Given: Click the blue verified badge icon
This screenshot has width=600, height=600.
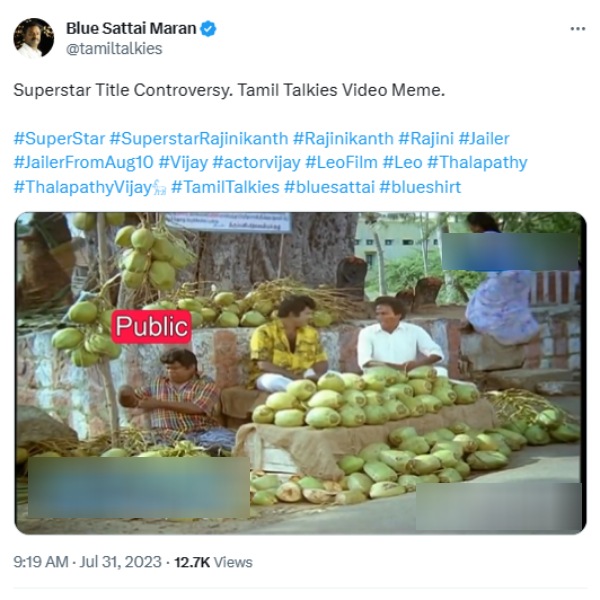Looking at the screenshot, I should click(208, 29).
